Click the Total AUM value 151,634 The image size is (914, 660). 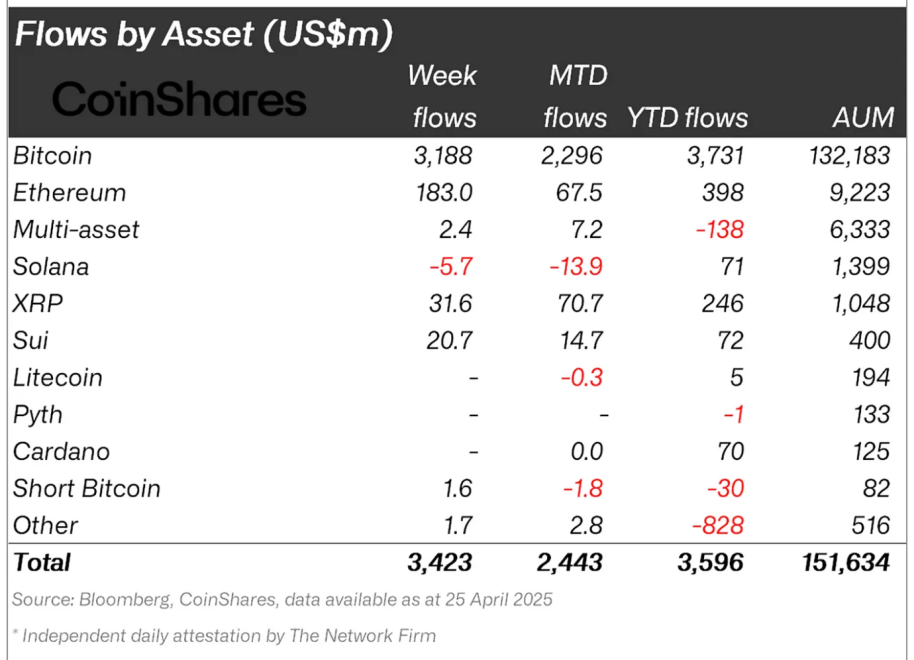coord(843,563)
